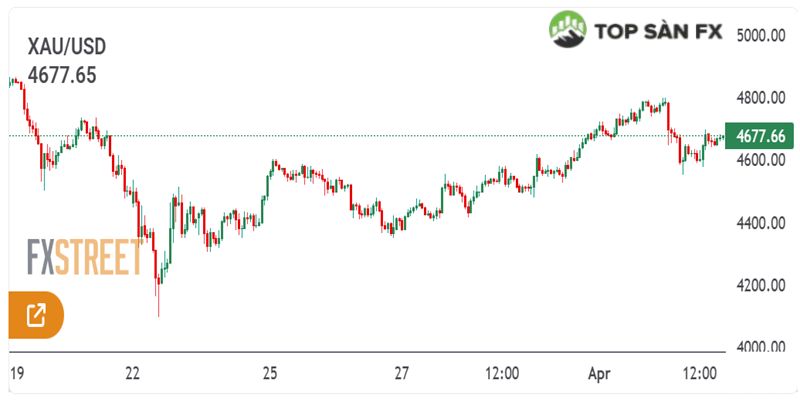Open the orange external link icon
The height and width of the screenshot is (400, 800).
pos(35,316)
